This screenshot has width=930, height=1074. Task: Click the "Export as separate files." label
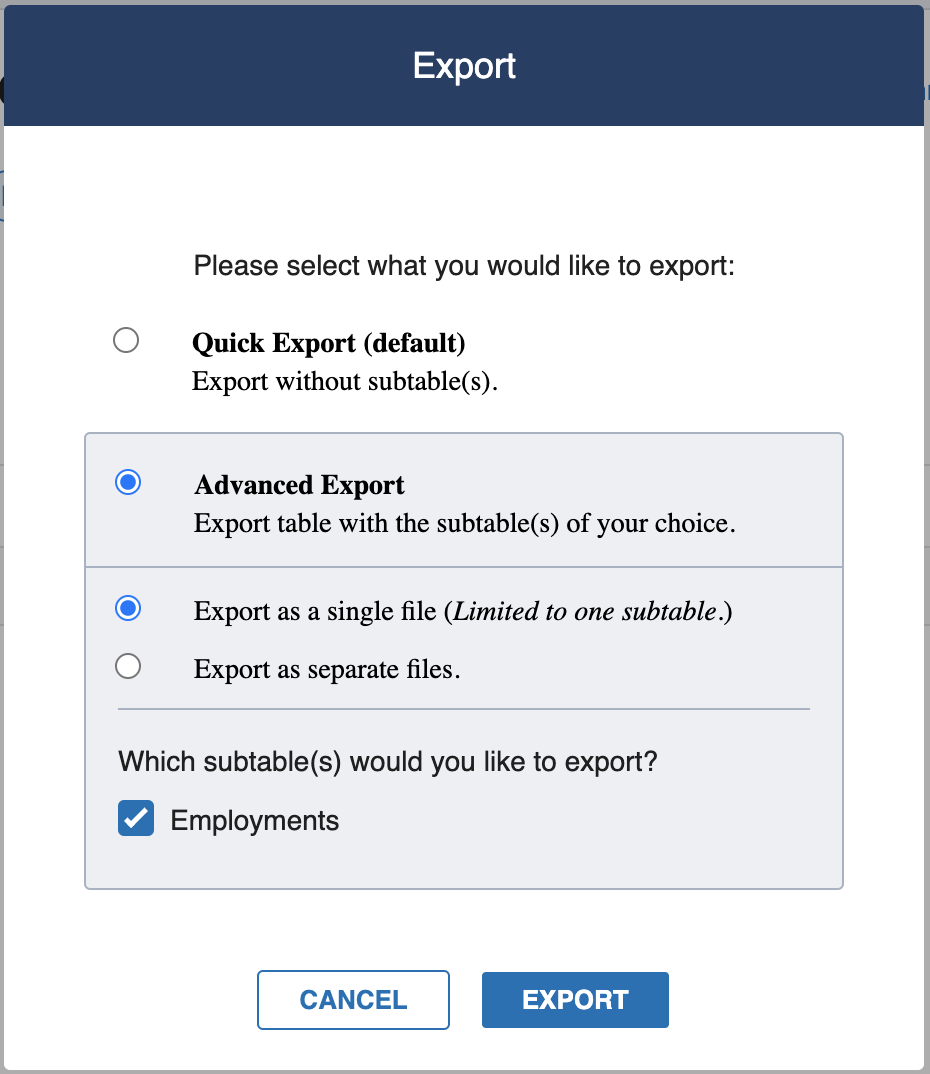point(327,669)
